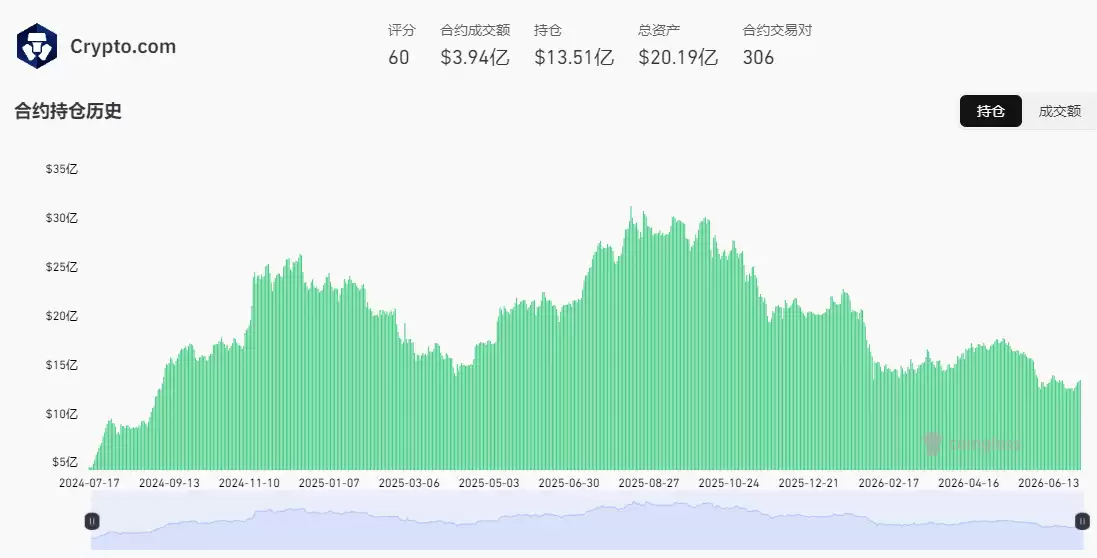Click the 2026-04-16 date label
Viewport: 1097px width, 558px height.
[968, 483]
